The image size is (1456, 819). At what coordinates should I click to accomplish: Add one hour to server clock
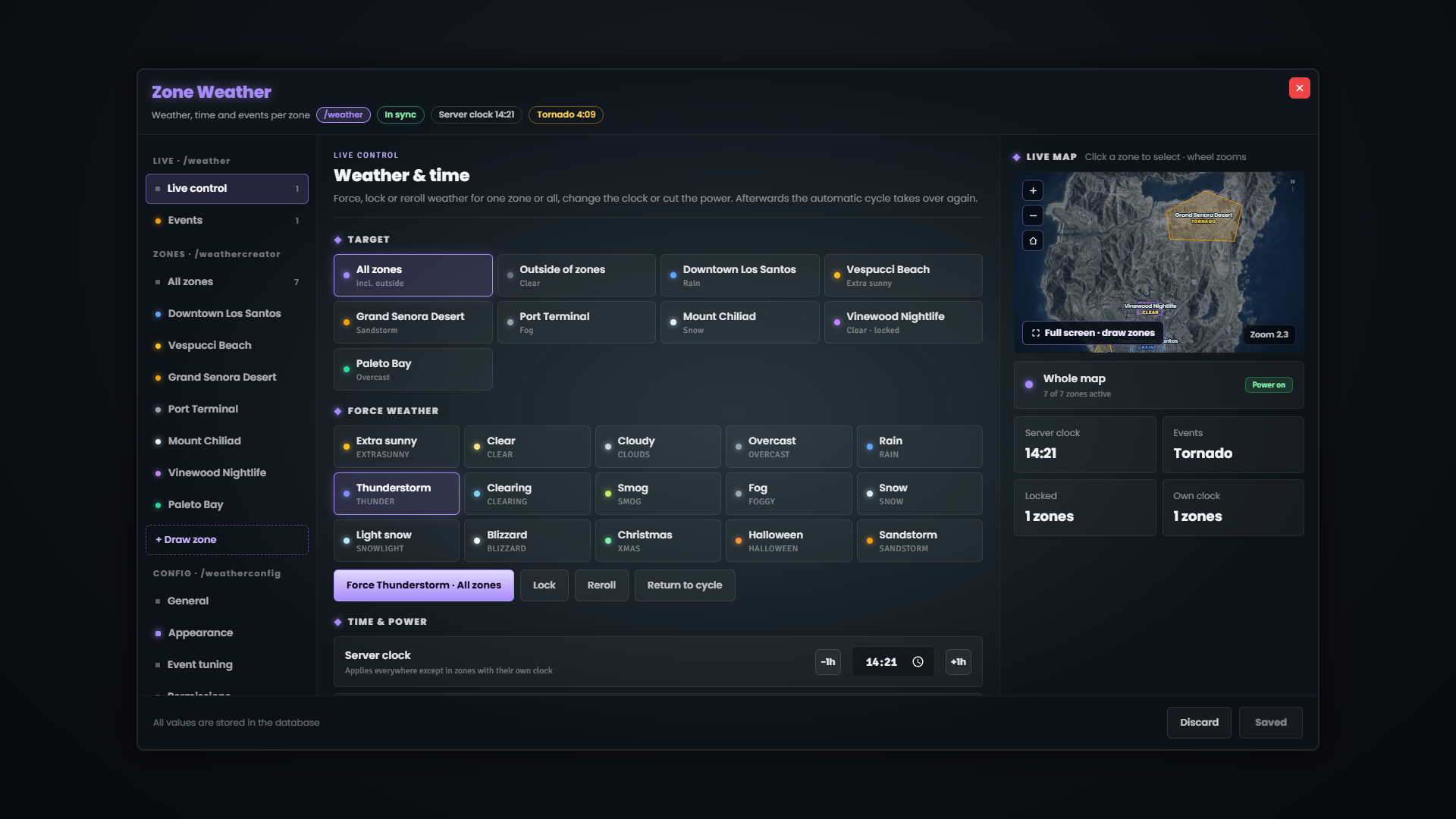tap(959, 662)
